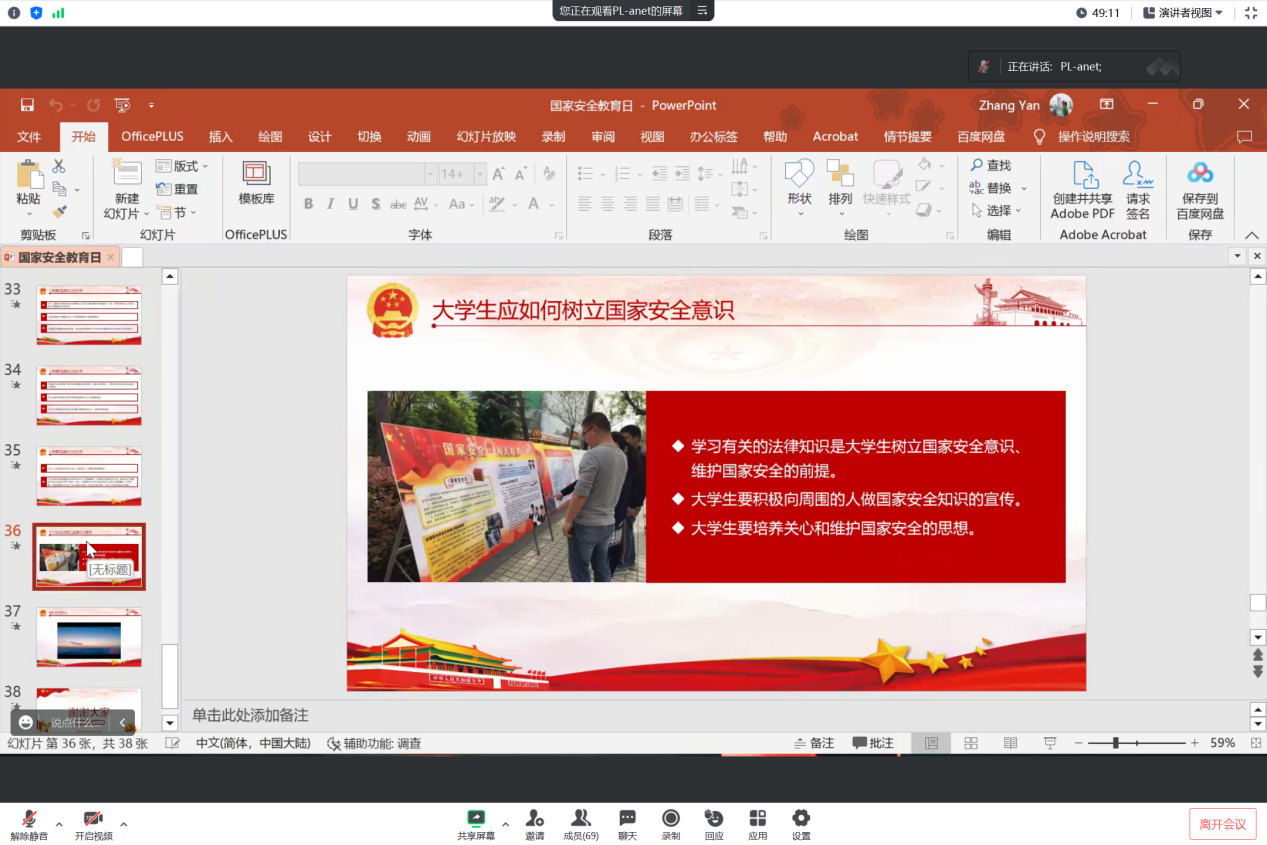Click 创建并共享 Adobe PDF
The width and height of the screenshot is (1267, 845).
[1082, 190]
